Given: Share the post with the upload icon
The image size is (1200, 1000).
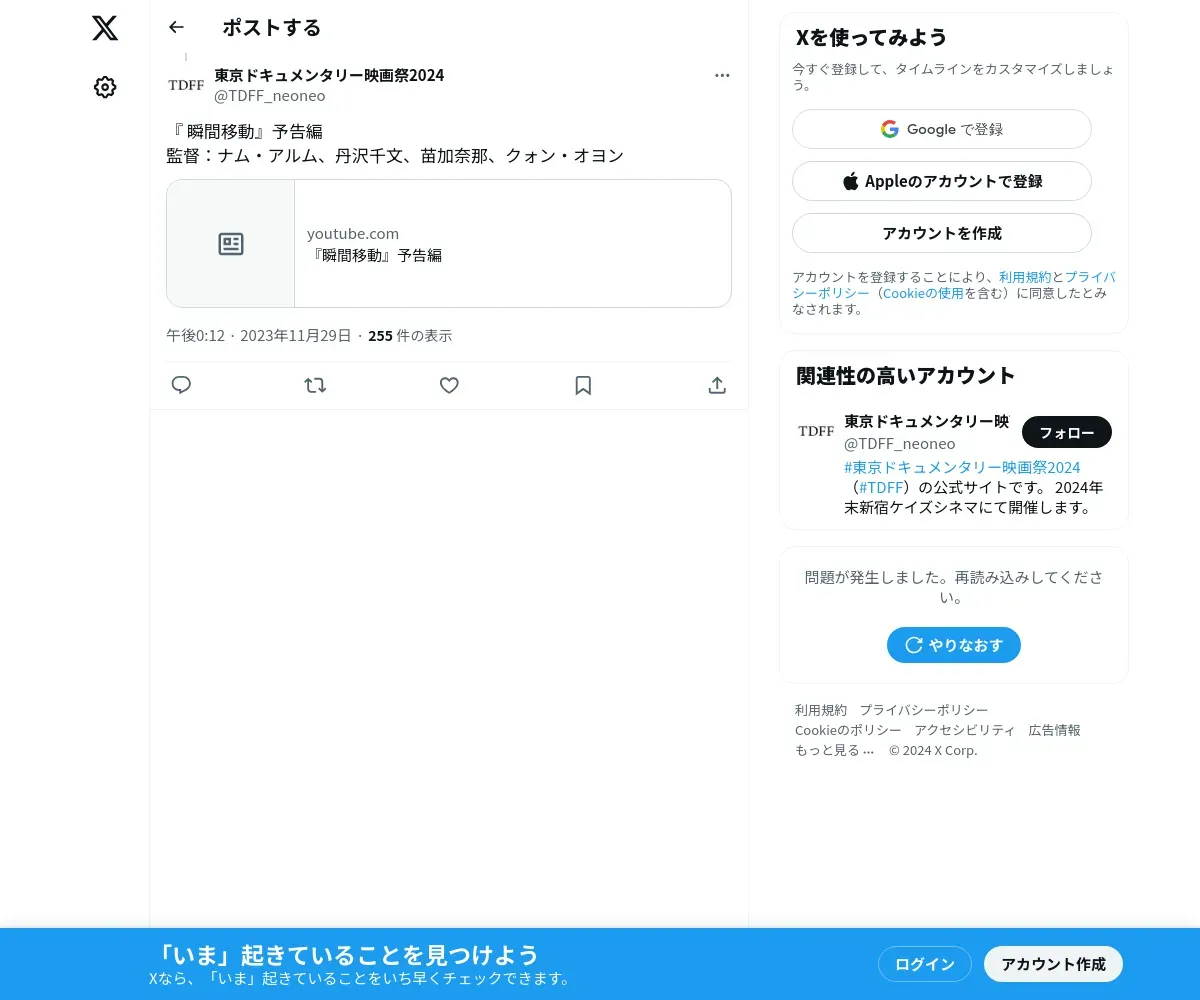Looking at the screenshot, I should tap(717, 385).
